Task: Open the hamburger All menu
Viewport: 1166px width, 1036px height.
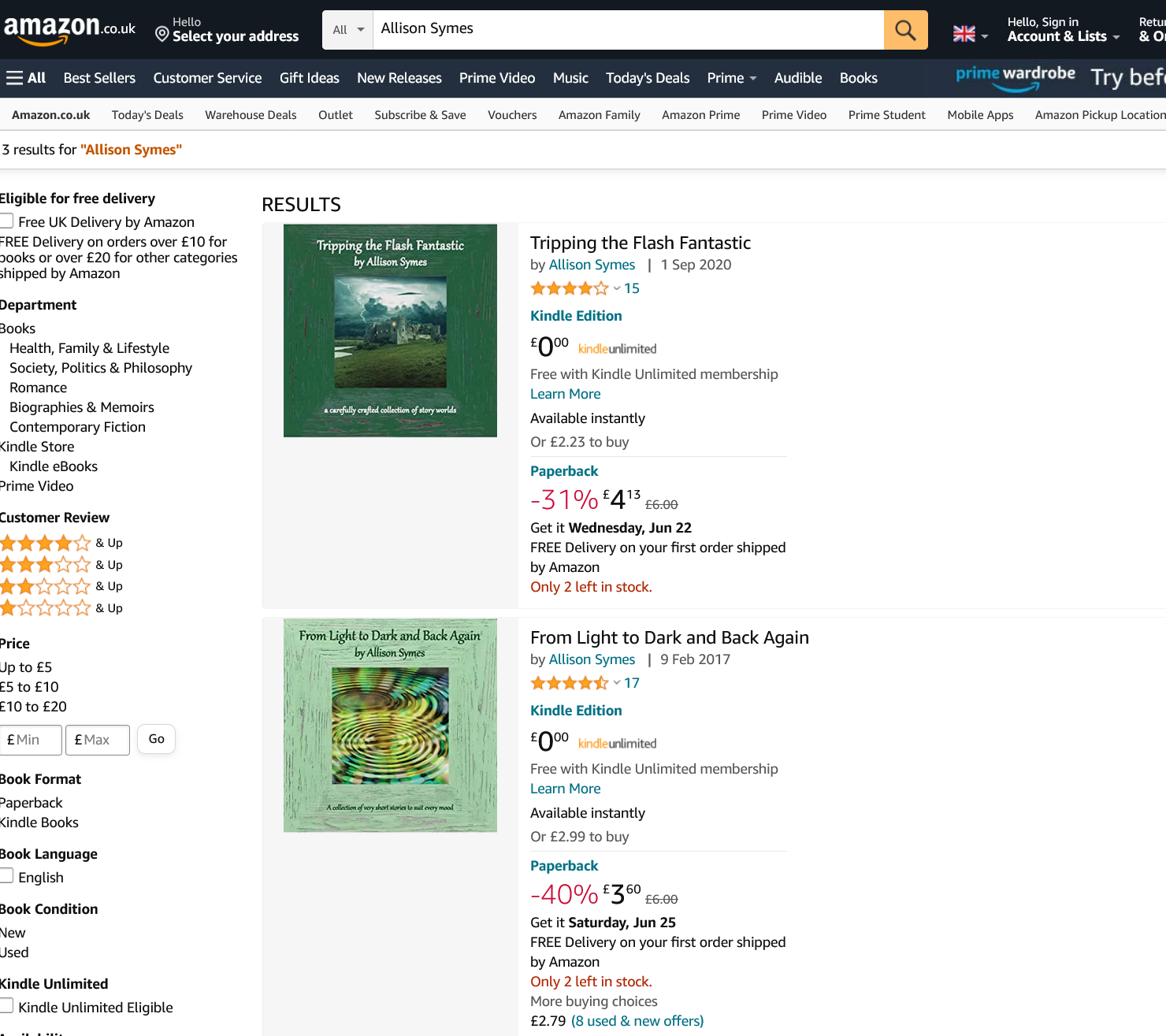Action: [26, 77]
